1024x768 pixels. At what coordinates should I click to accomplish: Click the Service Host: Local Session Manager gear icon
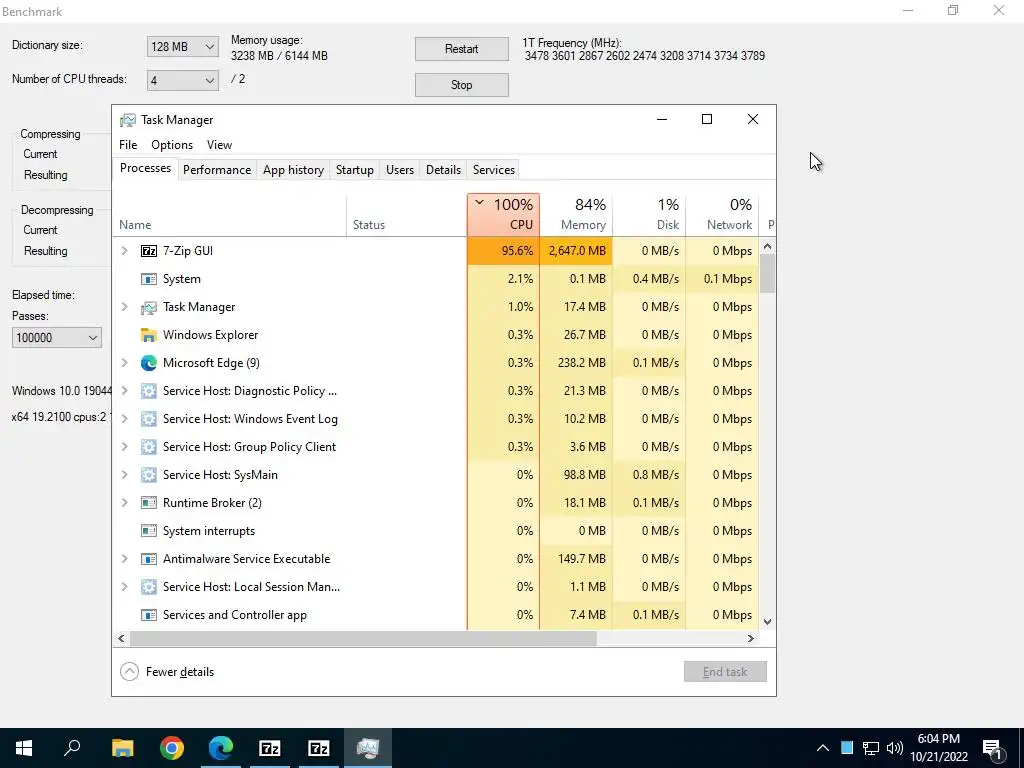149,587
